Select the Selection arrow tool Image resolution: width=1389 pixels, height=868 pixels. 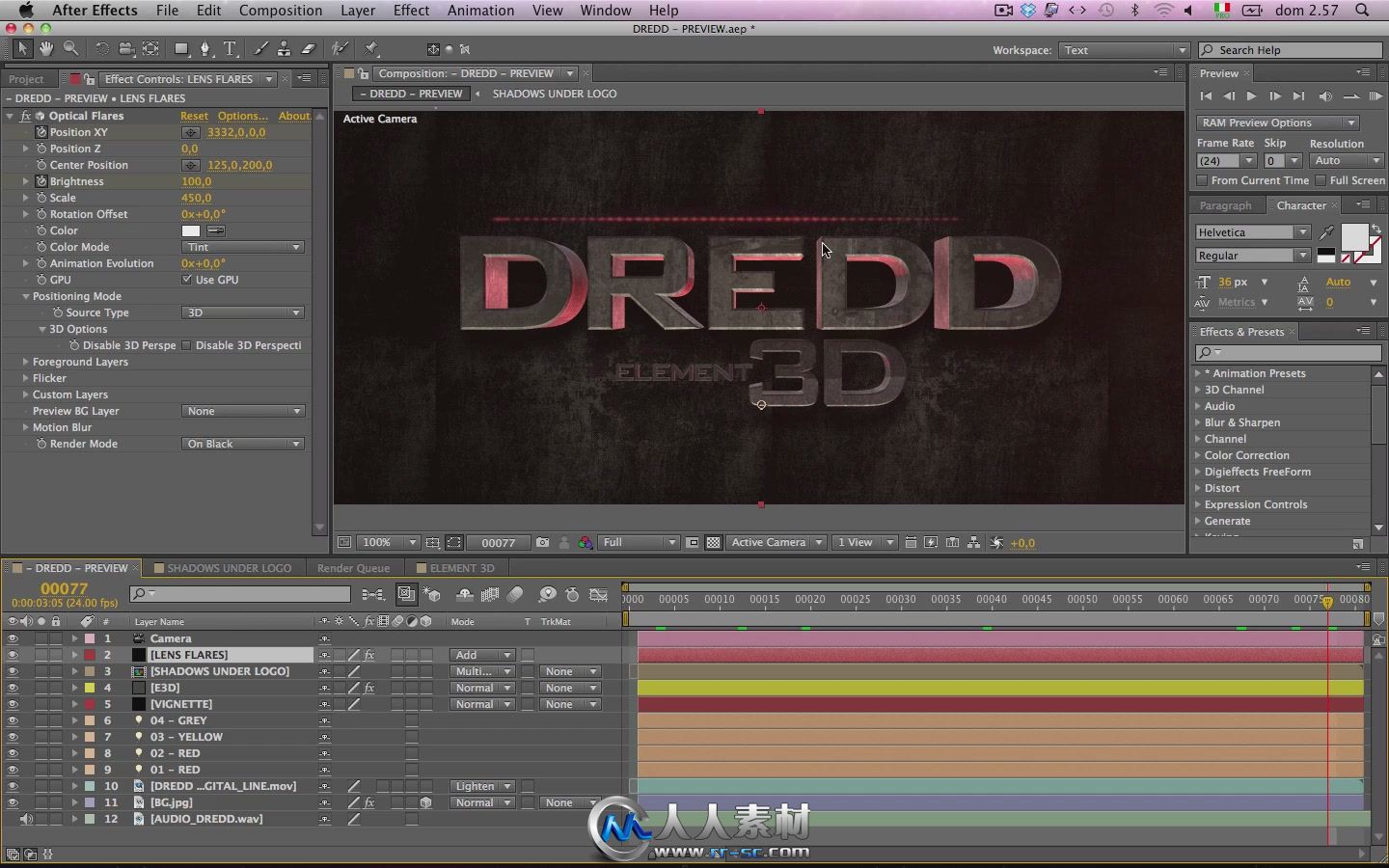coord(22,48)
